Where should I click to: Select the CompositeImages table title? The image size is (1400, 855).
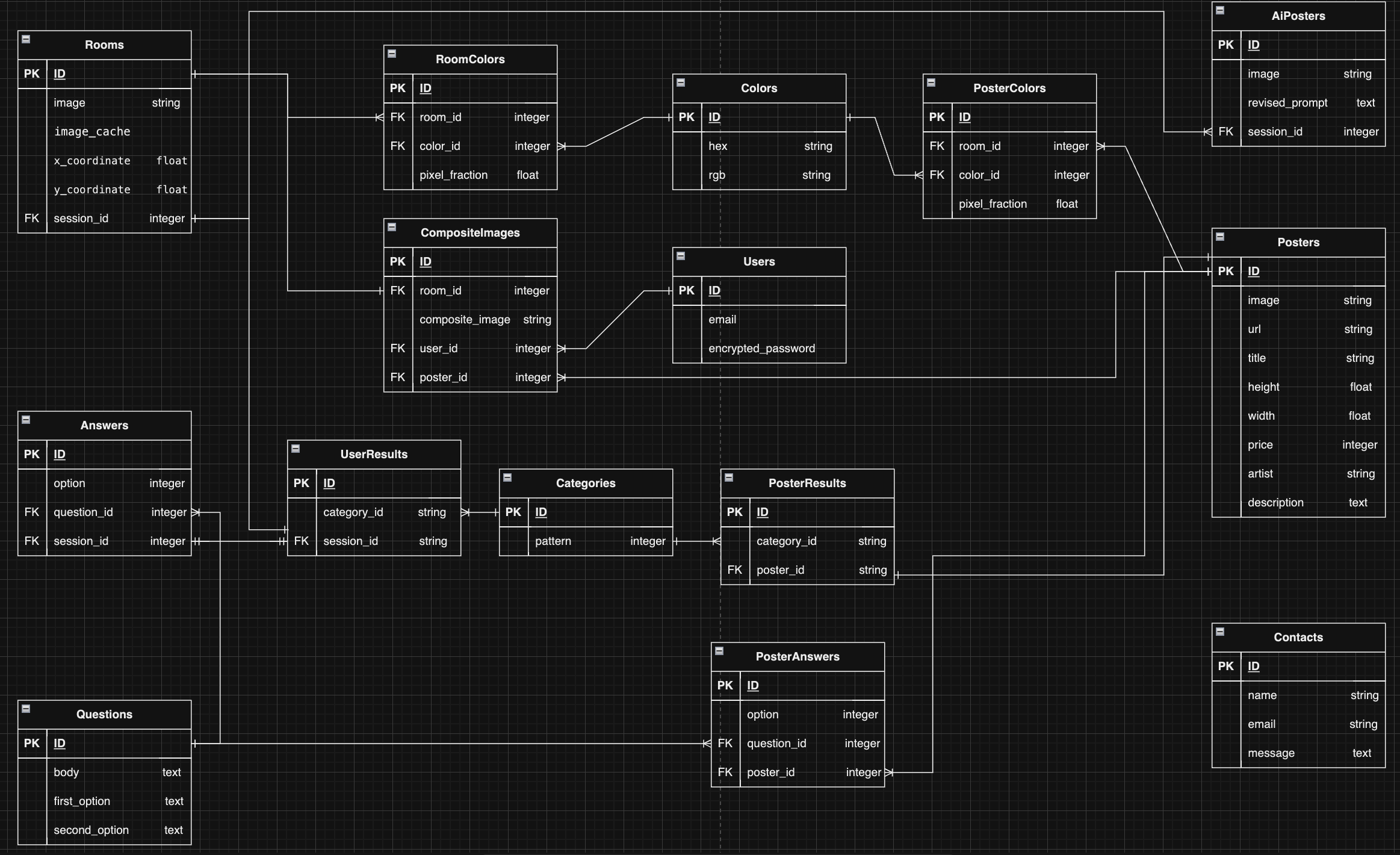[470, 233]
